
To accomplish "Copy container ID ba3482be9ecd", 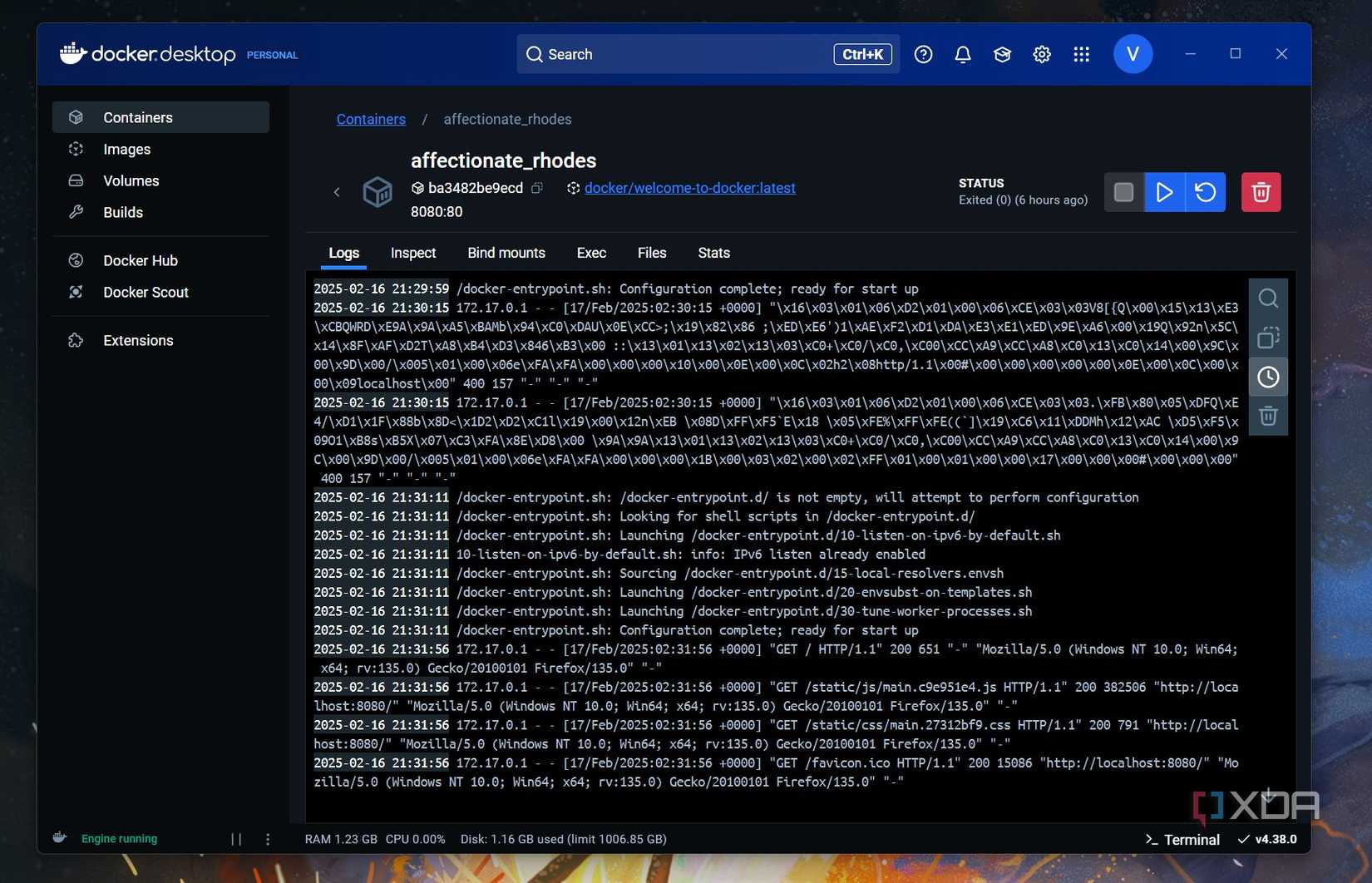I will (x=537, y=188).
